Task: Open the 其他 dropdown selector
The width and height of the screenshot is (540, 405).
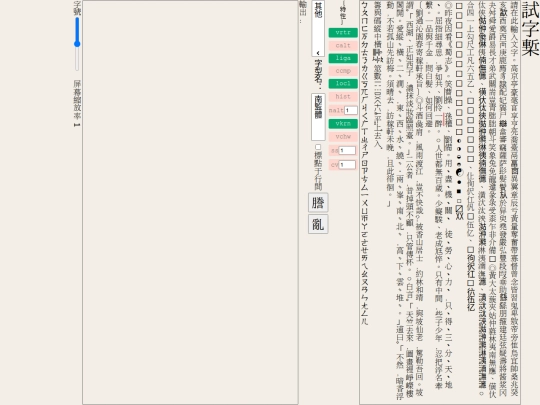Action: (x=318, y=29)
